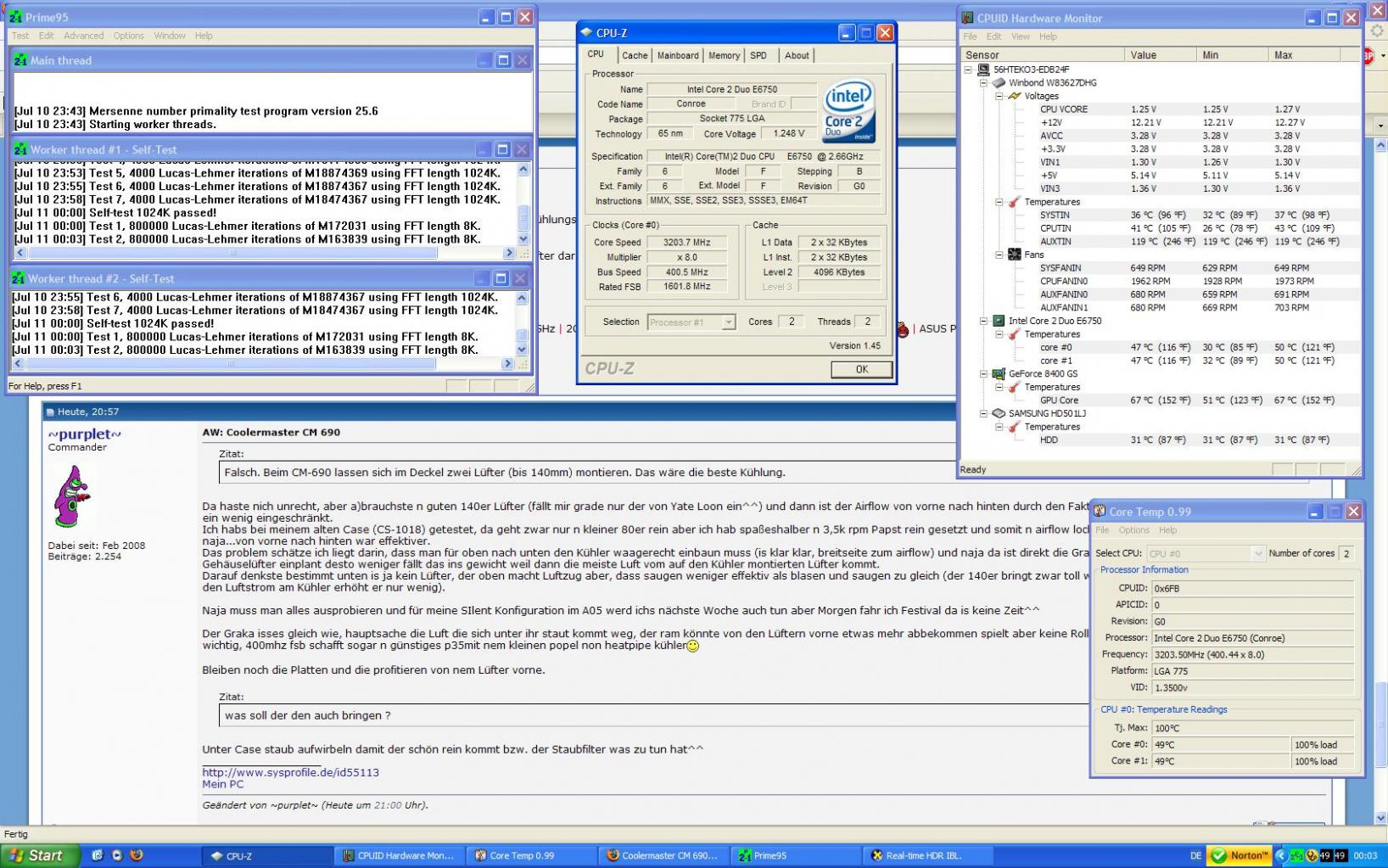Screen dimensions: 1388x868
Task: Click the GeForce 8400 GS graphics card icon
Action: click(x=999, y=373)
